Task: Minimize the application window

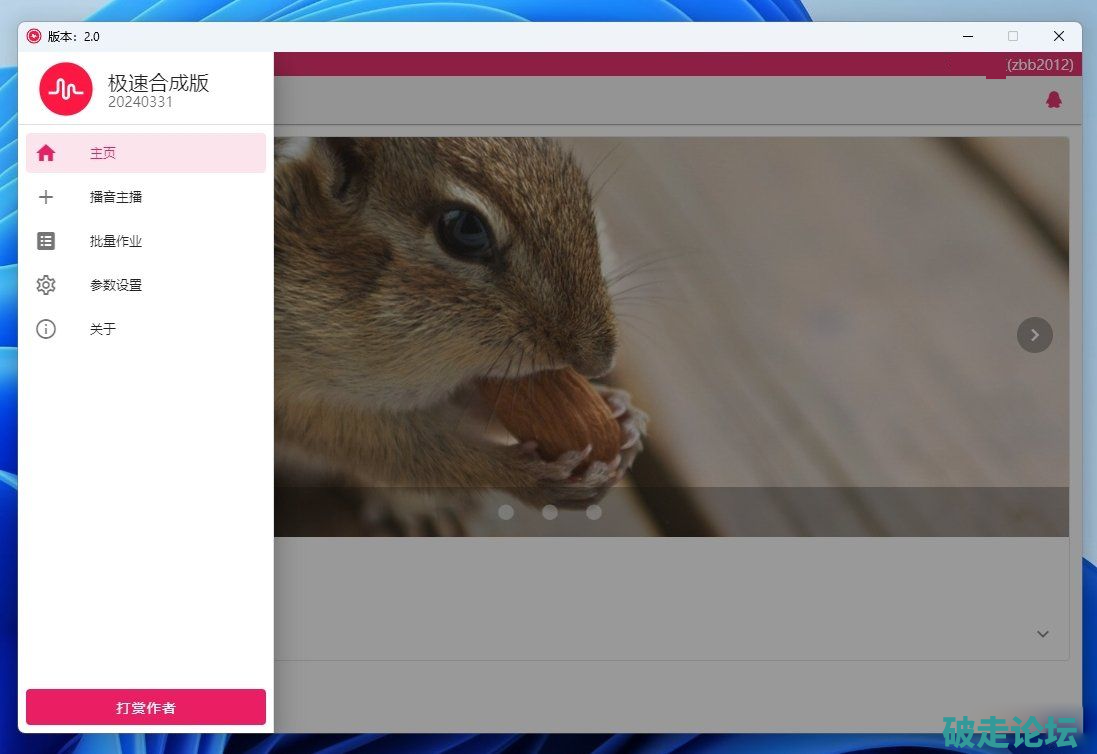Action: (968, 36)
